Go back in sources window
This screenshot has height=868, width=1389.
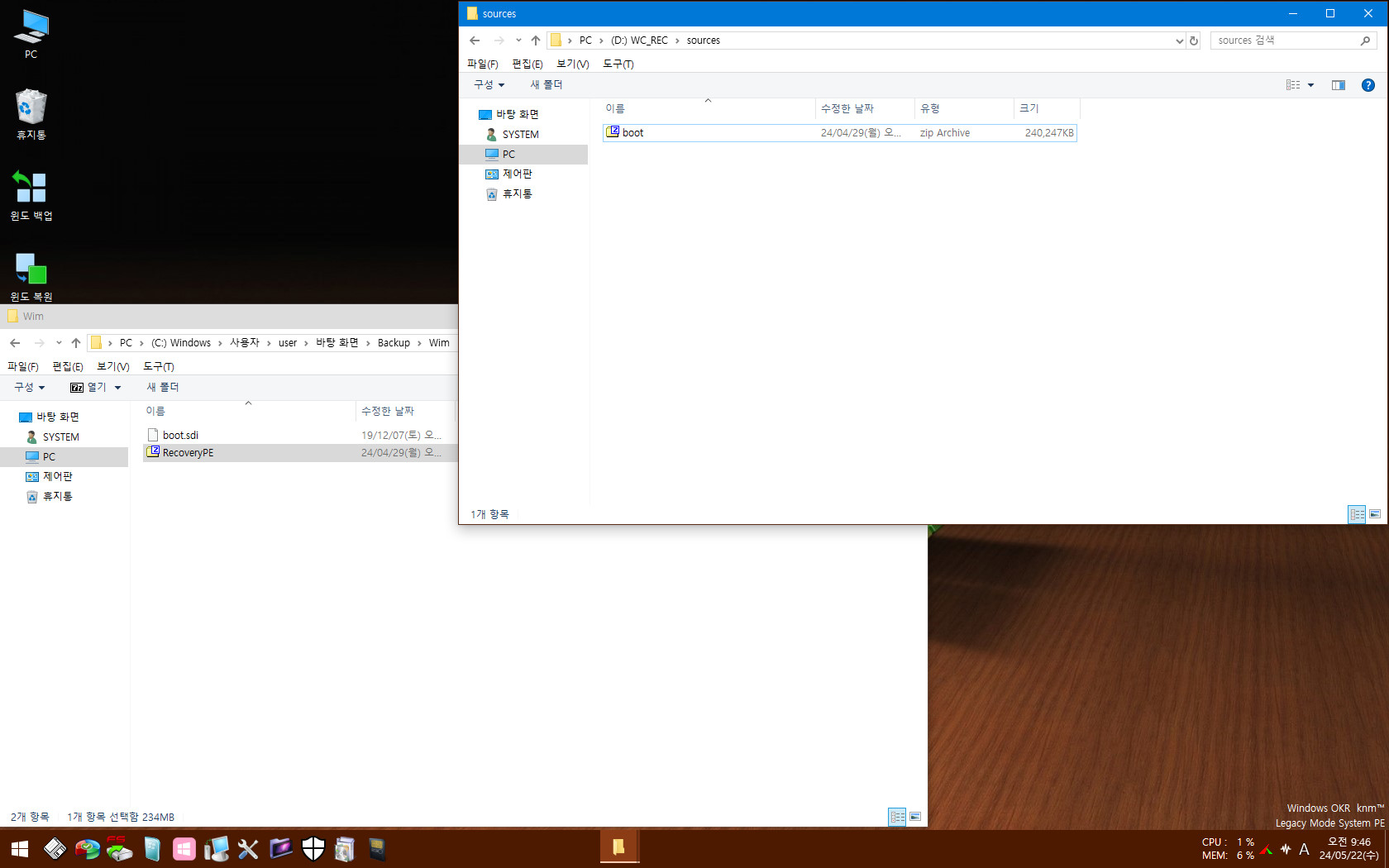tap(475, 41)
